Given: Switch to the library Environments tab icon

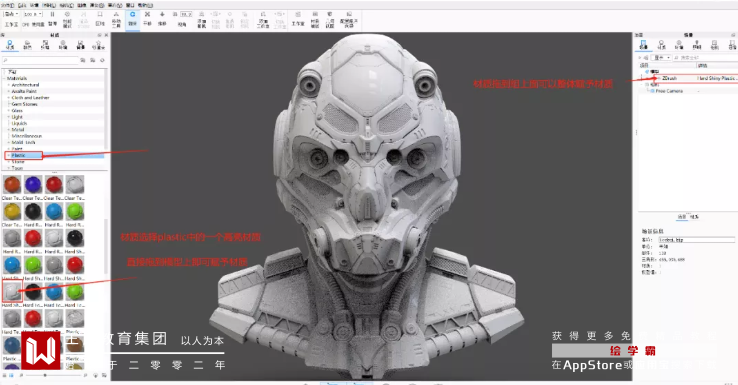Looking at the screenshot, I should (63, 45).
